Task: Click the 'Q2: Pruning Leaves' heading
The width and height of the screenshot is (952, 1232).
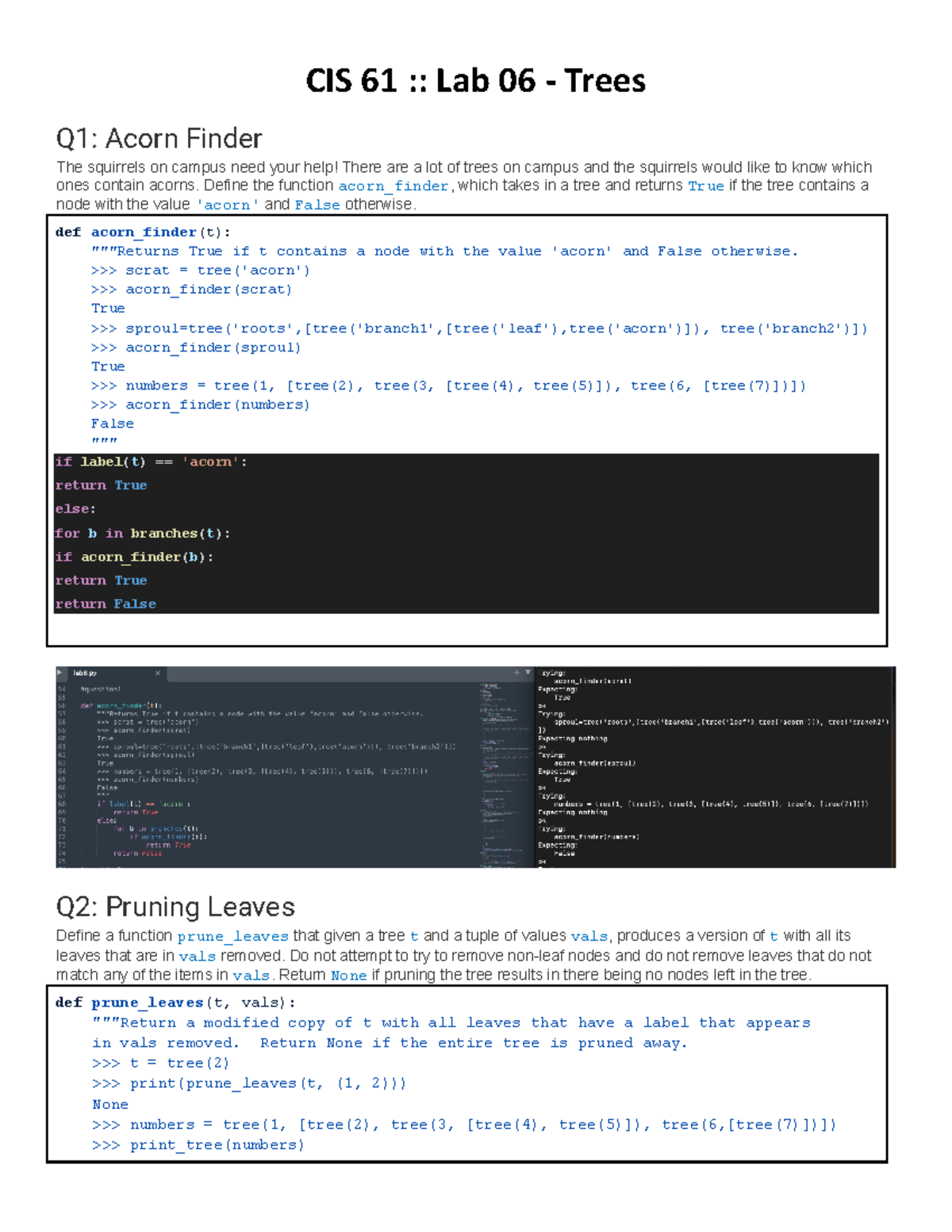Action: 175,907
